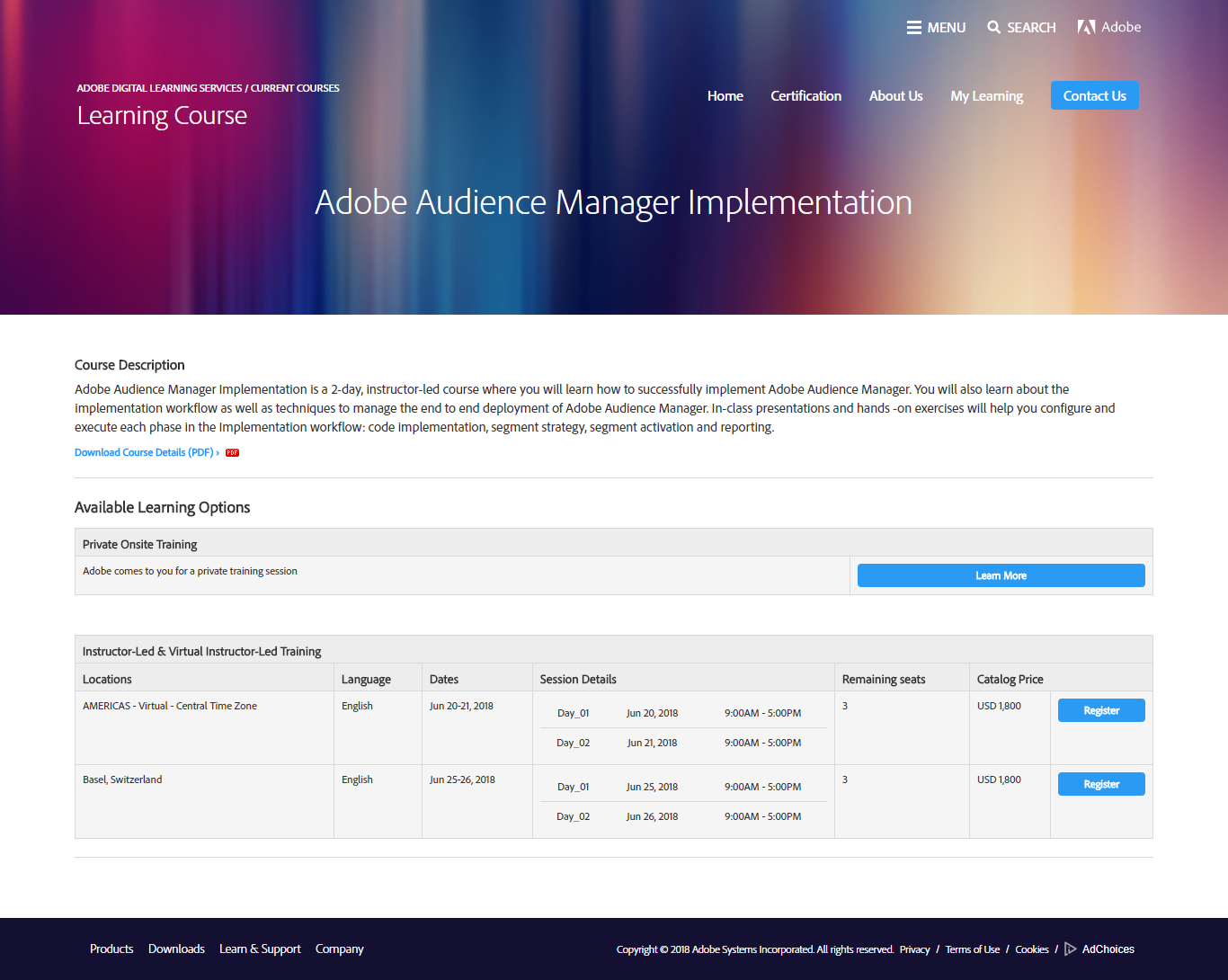The image size is (1228, 980).
Task: Click the AdChoices triangle icon
Action: (1071, 949)
